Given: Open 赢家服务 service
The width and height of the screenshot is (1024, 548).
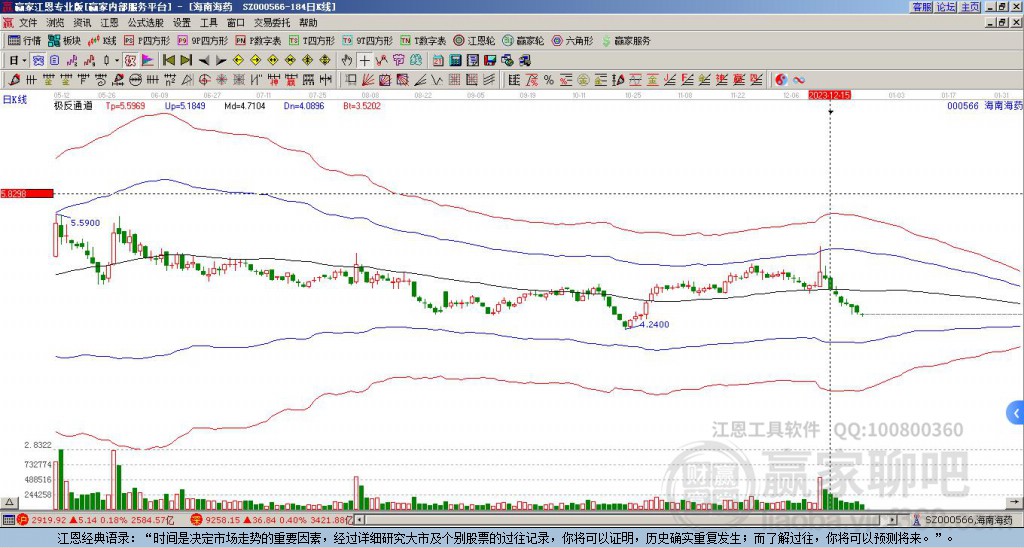Looking at the screenshot, I should 625,40.
